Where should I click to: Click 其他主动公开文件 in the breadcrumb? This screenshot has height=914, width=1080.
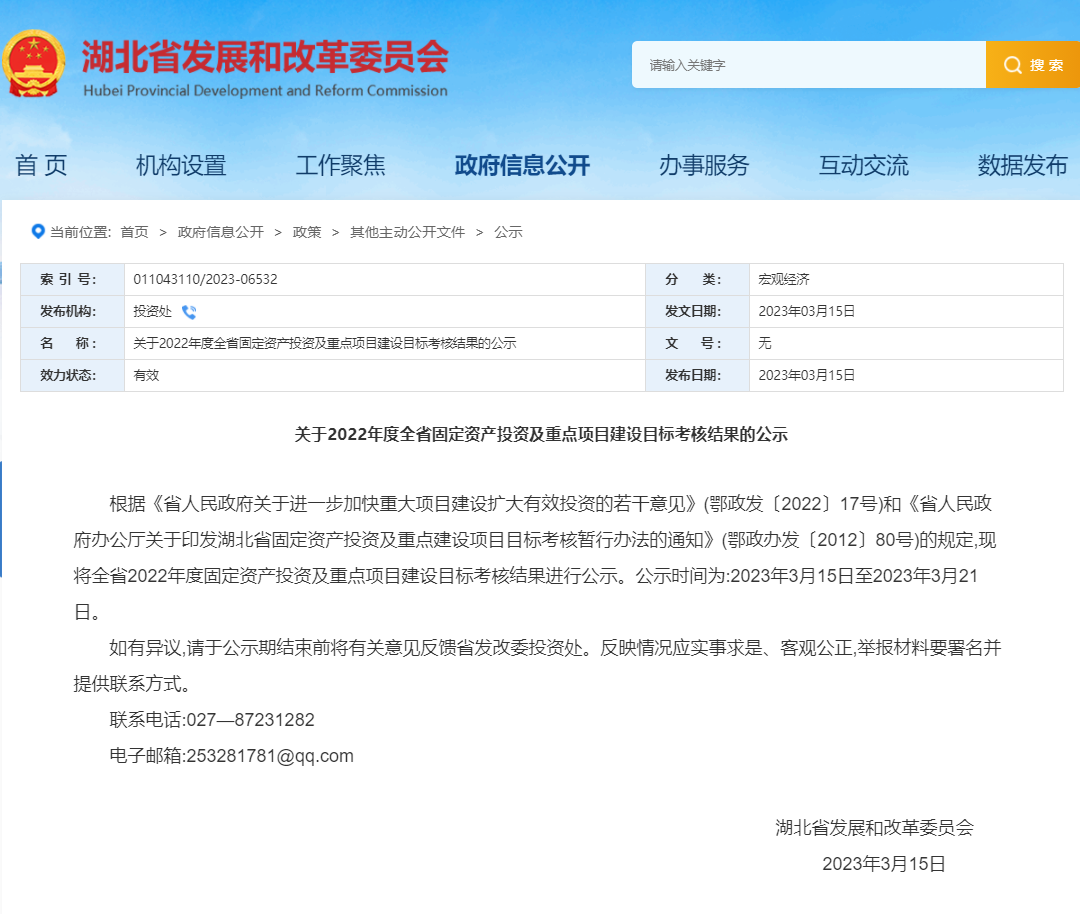coord(407,232)
